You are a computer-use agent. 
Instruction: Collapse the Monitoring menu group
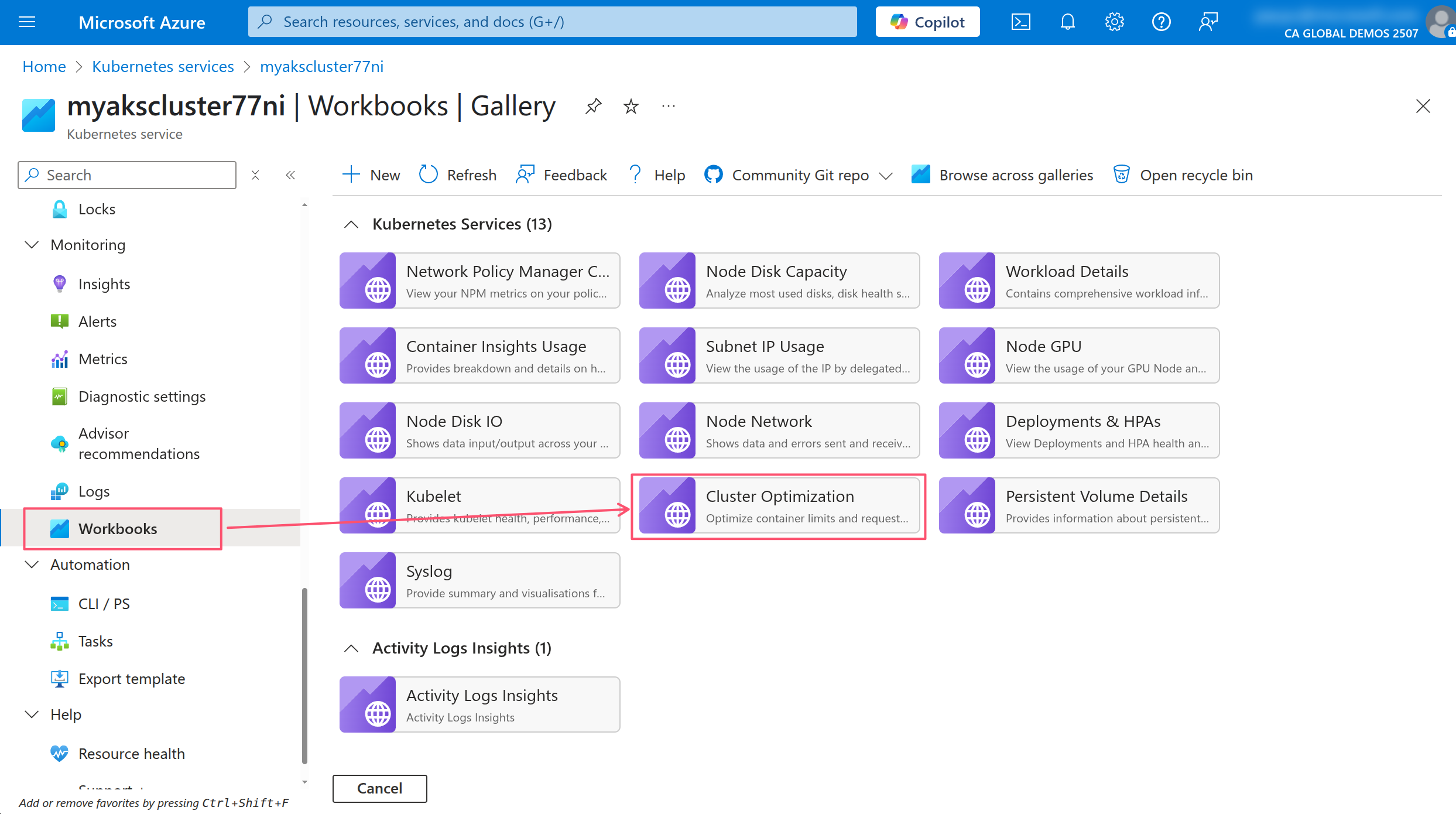coord(32,245)
